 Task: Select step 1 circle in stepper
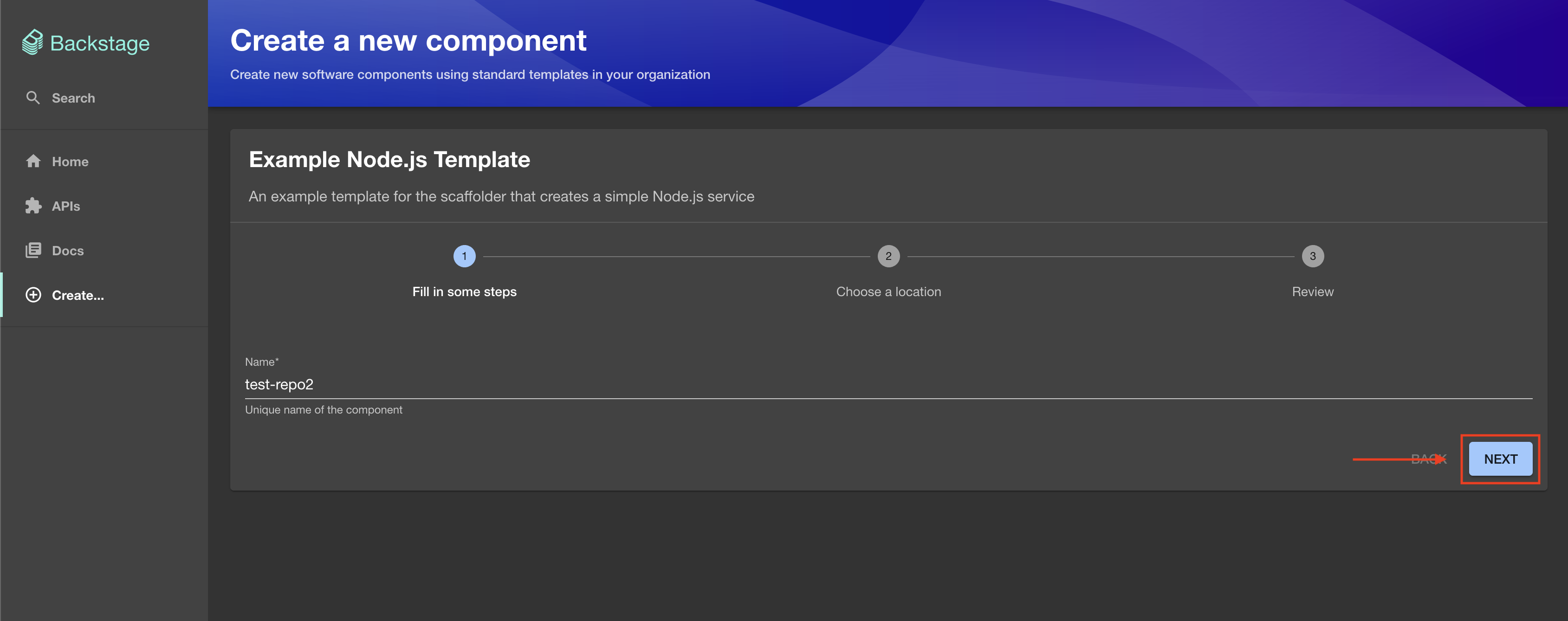(464, 256)
